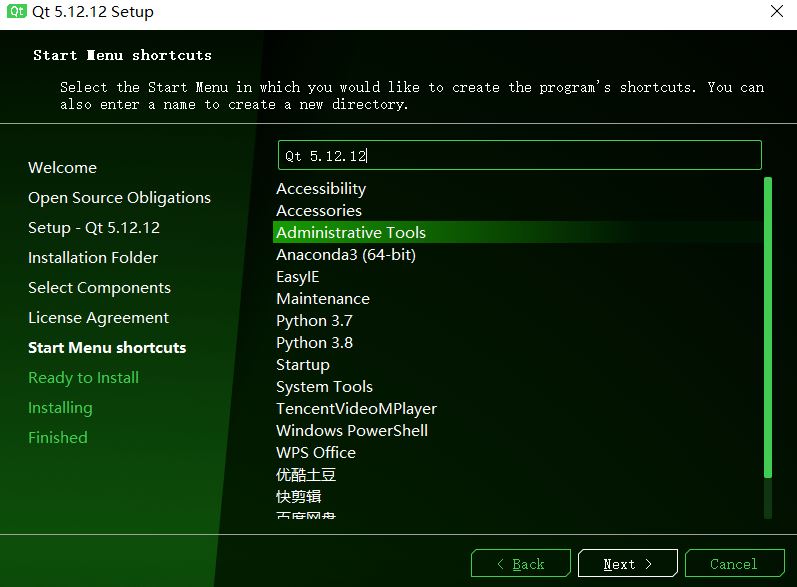Click Start Menu shortcuts sidebar step
Screen dimensions: 797x587
tap(107, 347)
